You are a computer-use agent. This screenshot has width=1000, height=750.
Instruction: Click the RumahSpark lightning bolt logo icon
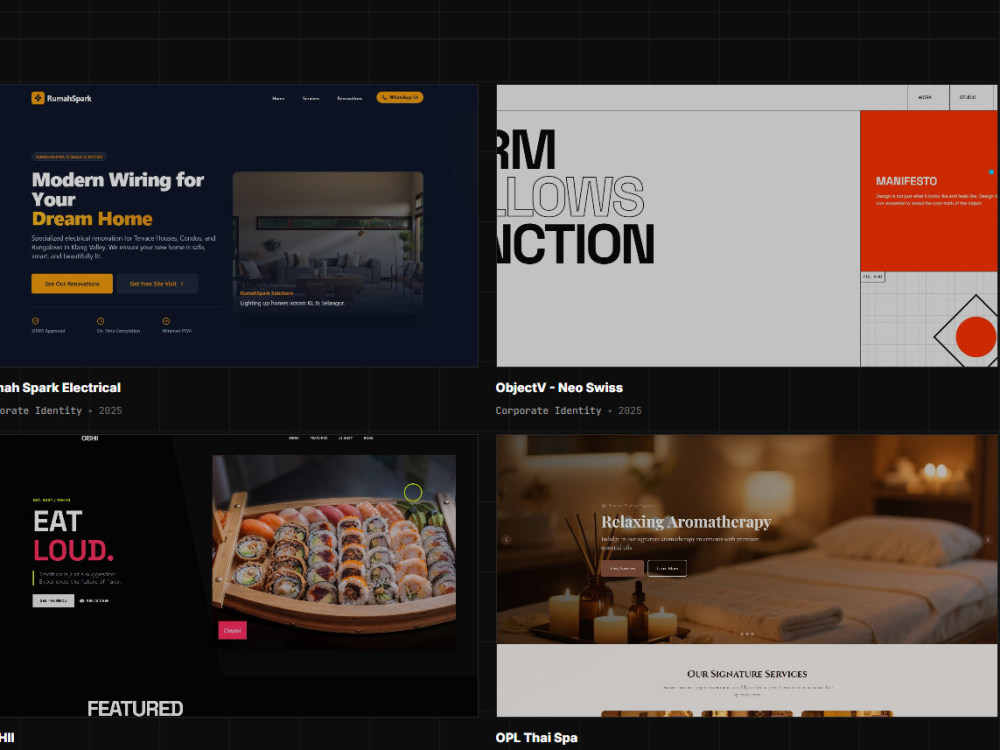38,98
